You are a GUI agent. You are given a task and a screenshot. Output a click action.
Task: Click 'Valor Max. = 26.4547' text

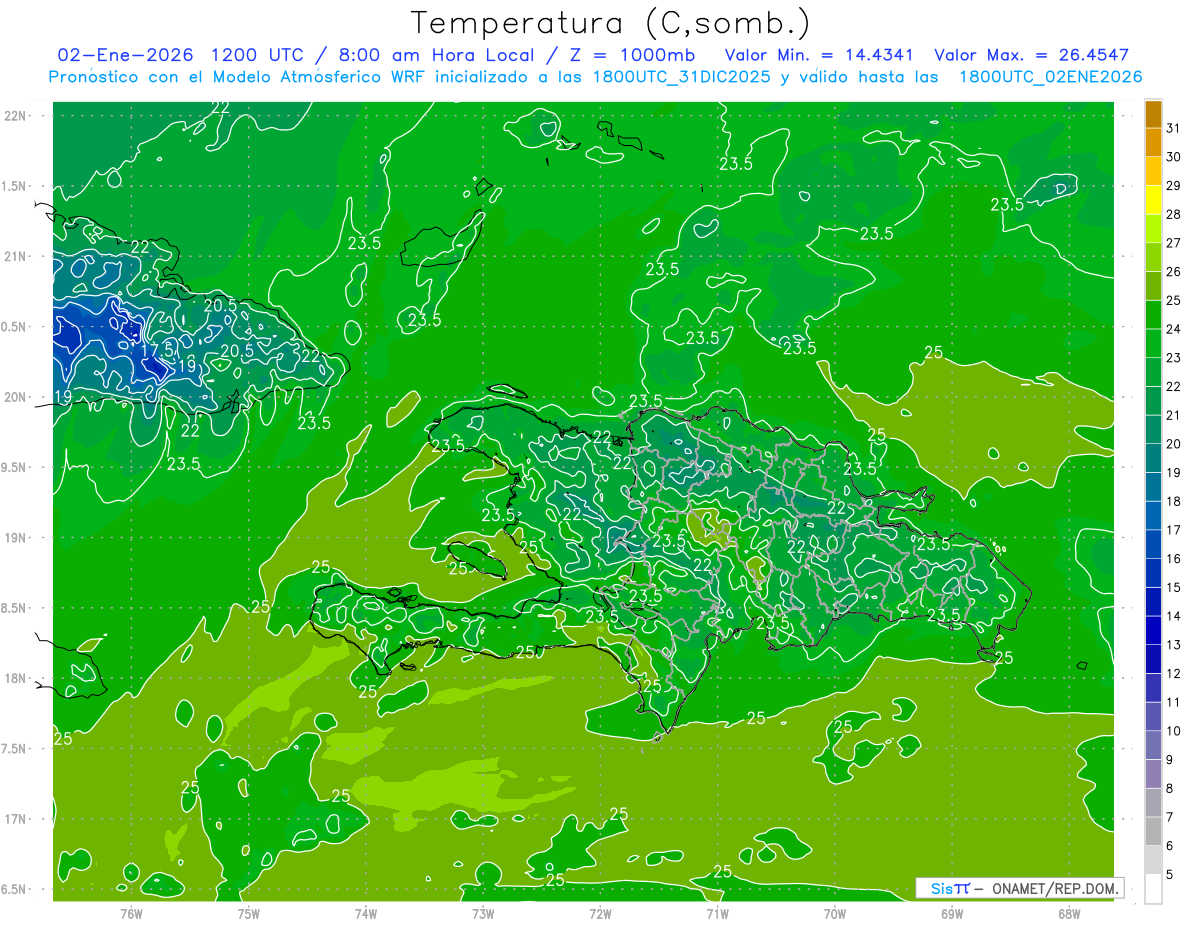1032,55
